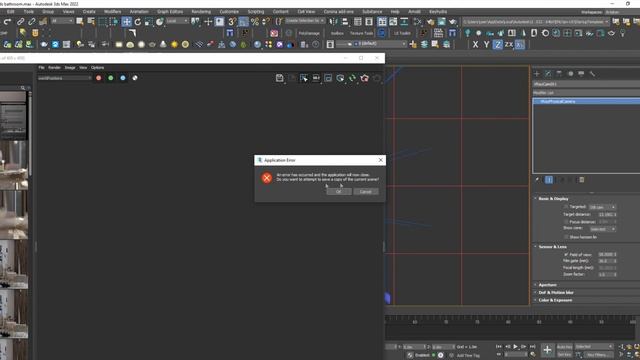Expand the Aperture rollout

pyautogui.click(x=547, y=284)
